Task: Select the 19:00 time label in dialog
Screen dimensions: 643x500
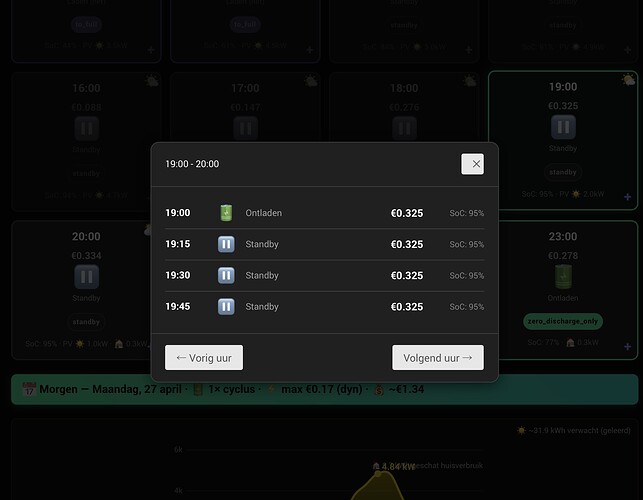Action: pos(178,213)
